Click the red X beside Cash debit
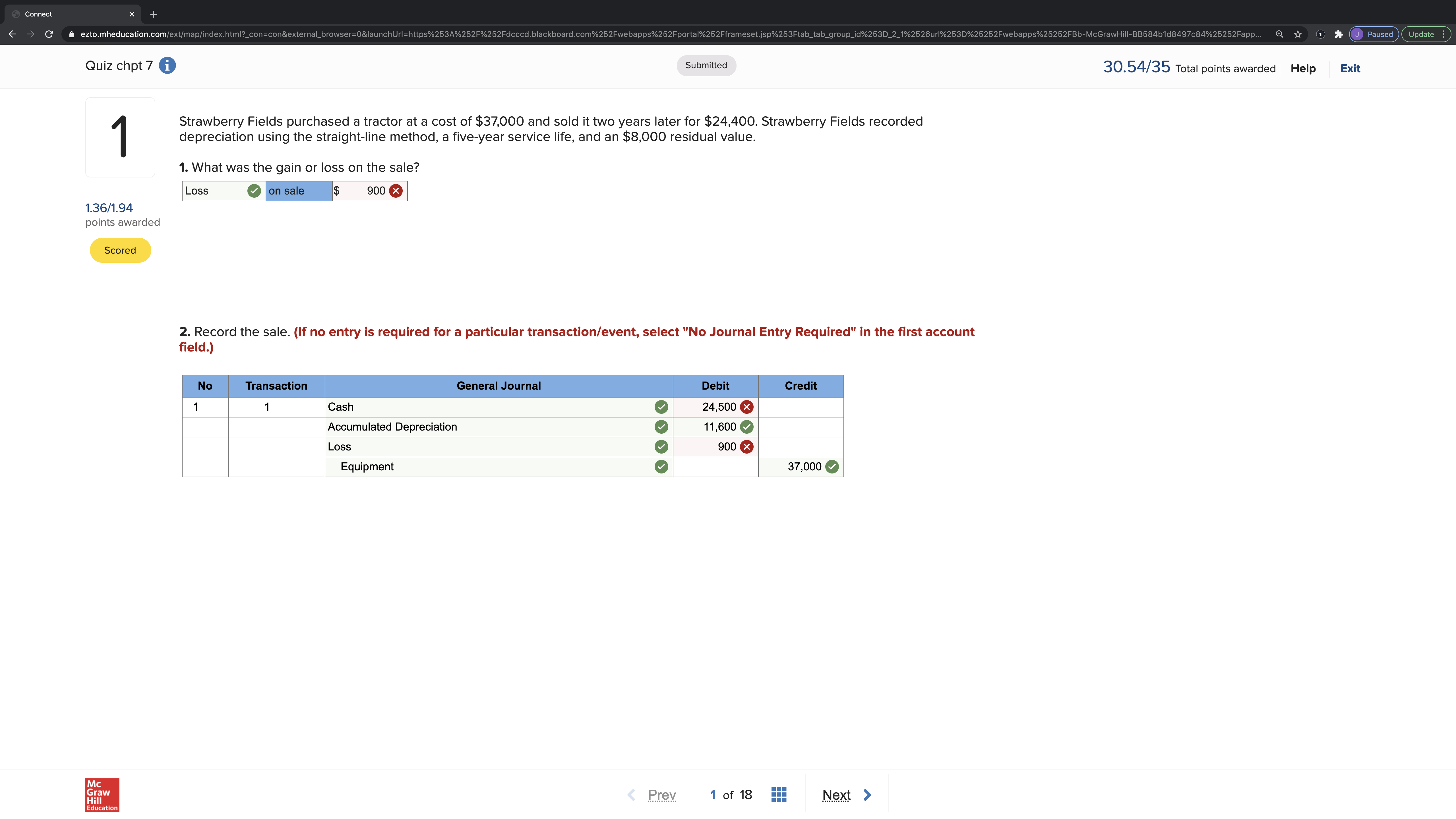This screenshot has height=819, width=1456. (x=747, y=407)
